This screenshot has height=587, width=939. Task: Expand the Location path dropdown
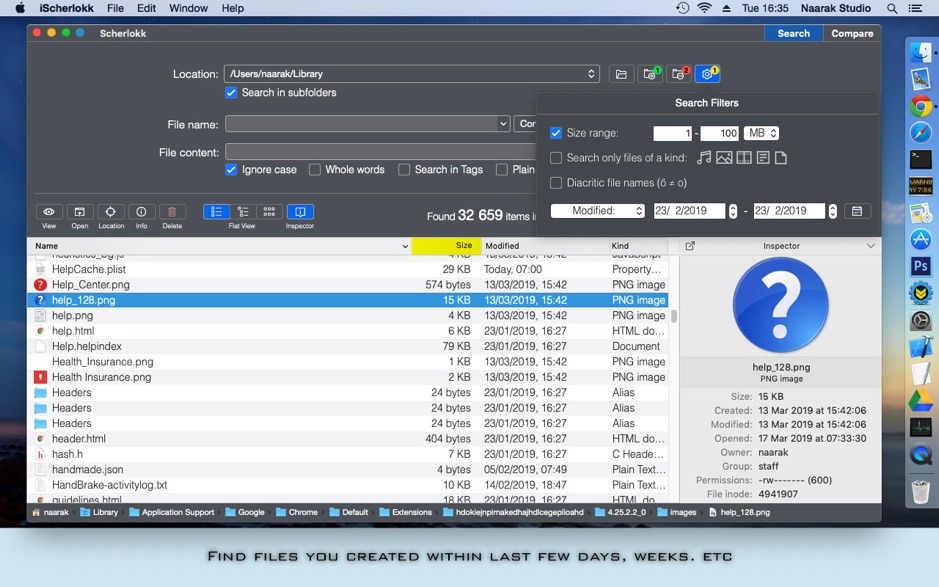[591, 74]
